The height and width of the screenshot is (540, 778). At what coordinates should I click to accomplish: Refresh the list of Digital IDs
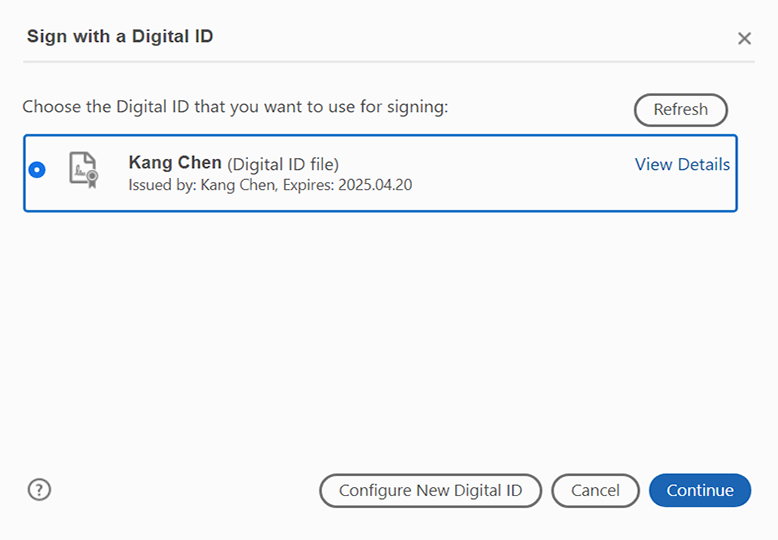[681, 110]
